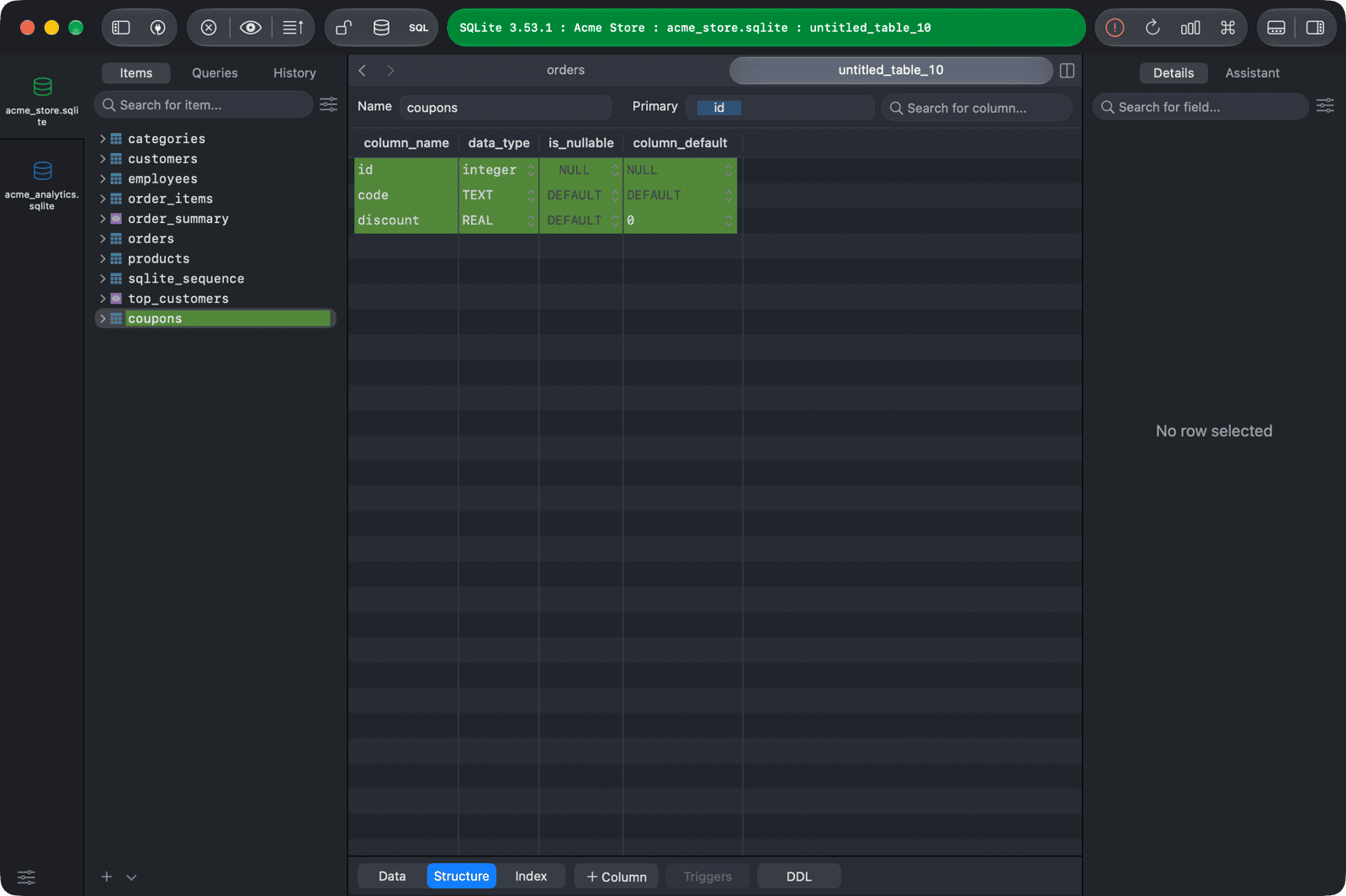This screenshot has height=896, width=1346.
Task: Click the column_default header
Action: point(680,143)
